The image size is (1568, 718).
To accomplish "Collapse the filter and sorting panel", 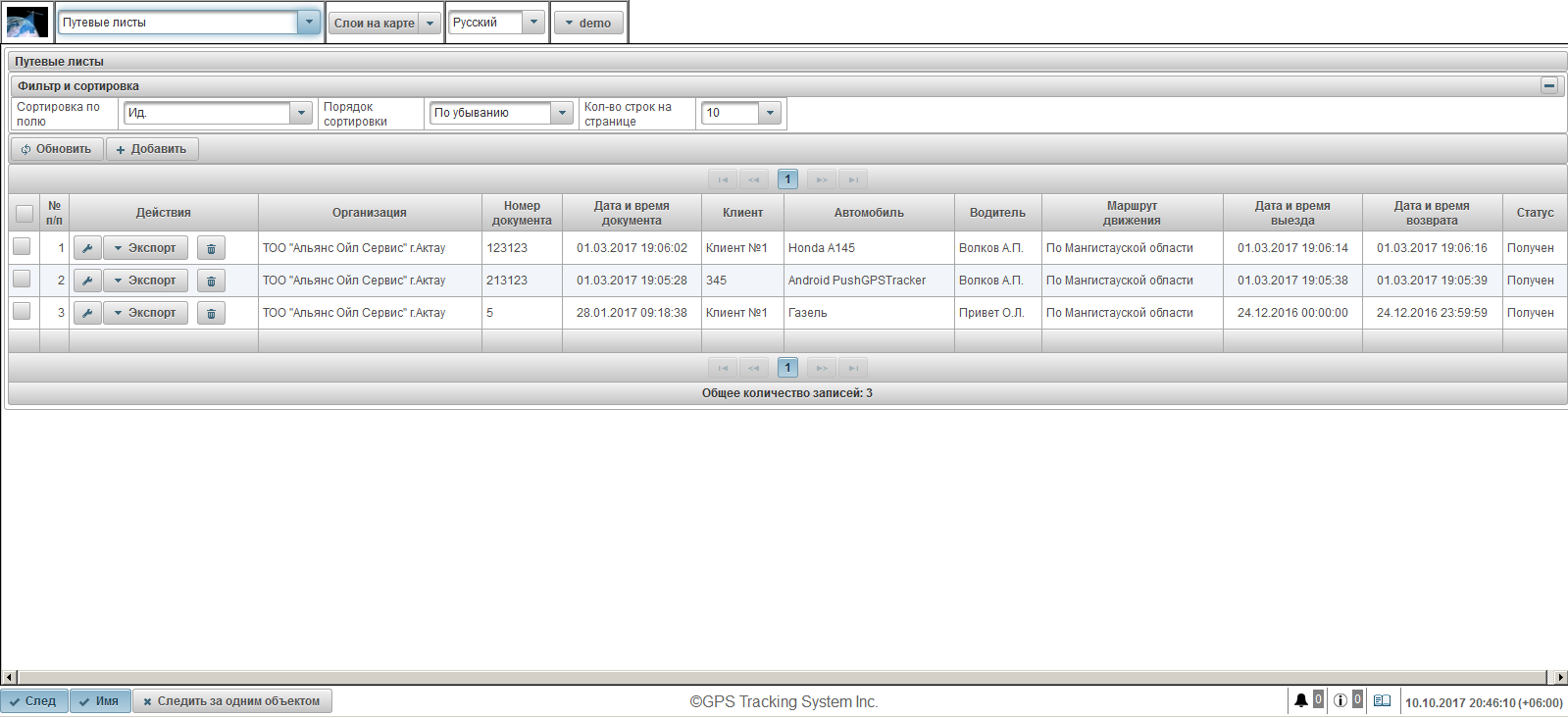I will tap(1549, 85).
